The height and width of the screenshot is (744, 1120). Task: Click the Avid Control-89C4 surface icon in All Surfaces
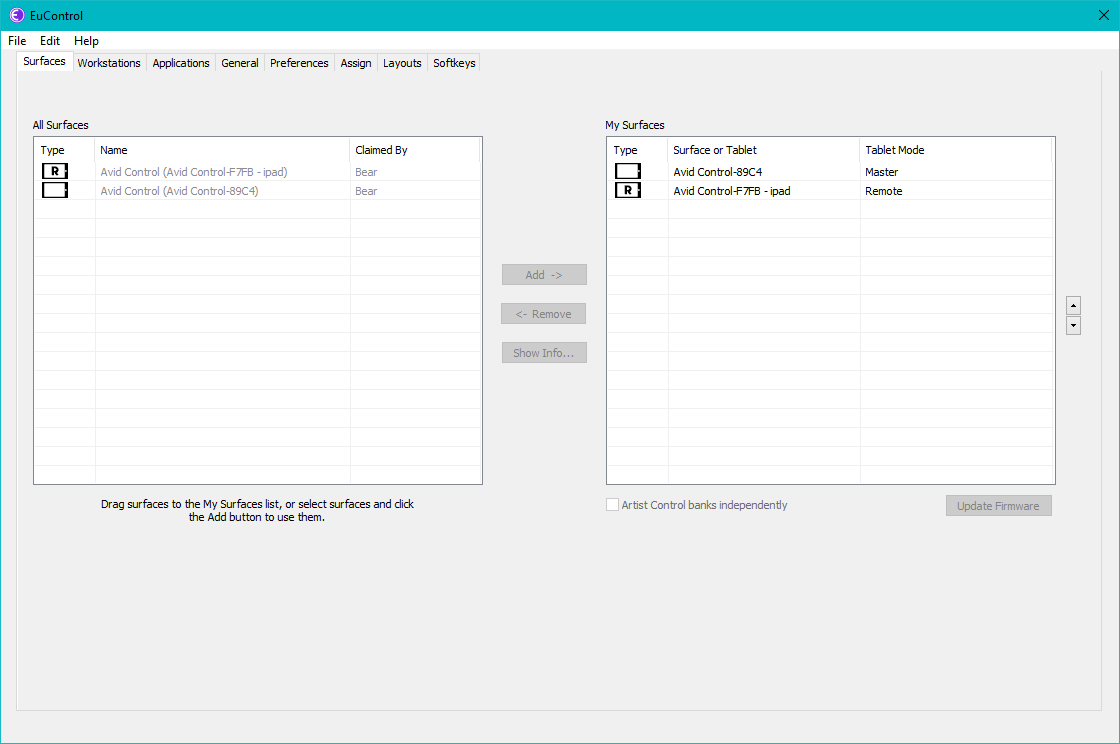tap(55, 191)
